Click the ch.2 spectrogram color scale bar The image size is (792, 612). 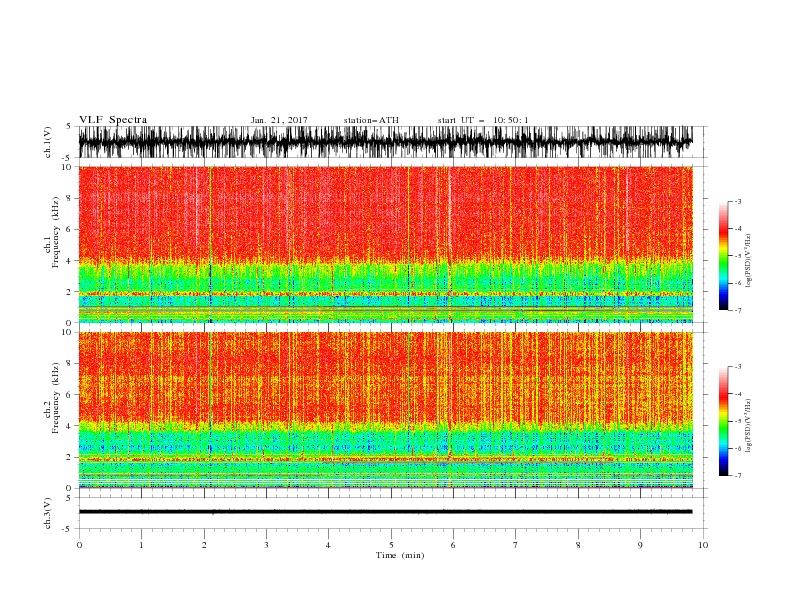coord(723,421)
